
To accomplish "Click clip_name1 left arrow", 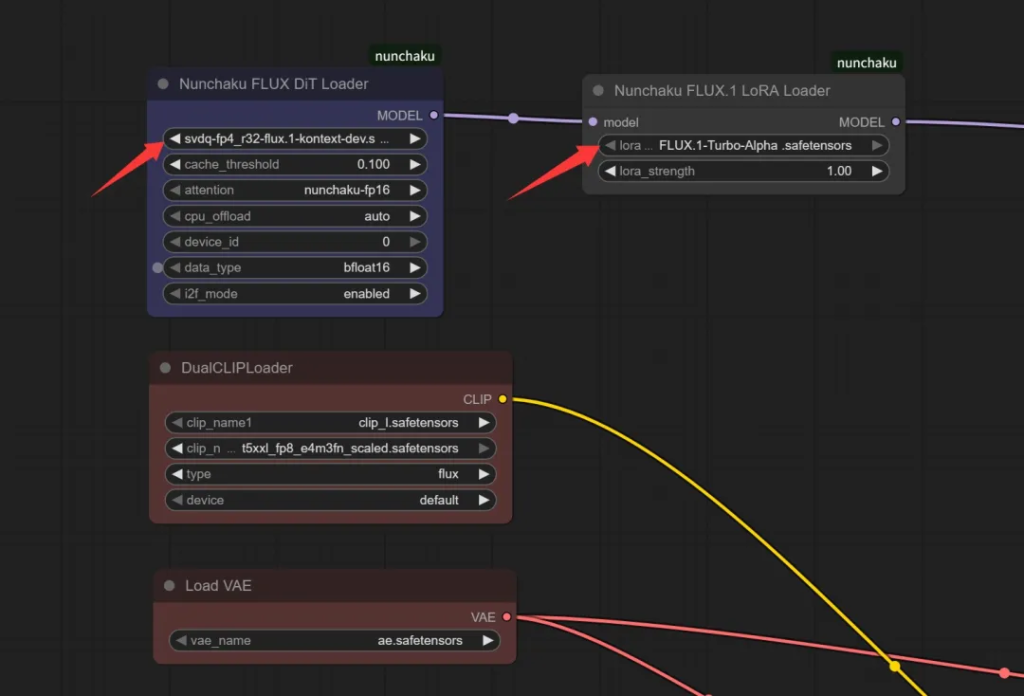I will tap(177, 422).
